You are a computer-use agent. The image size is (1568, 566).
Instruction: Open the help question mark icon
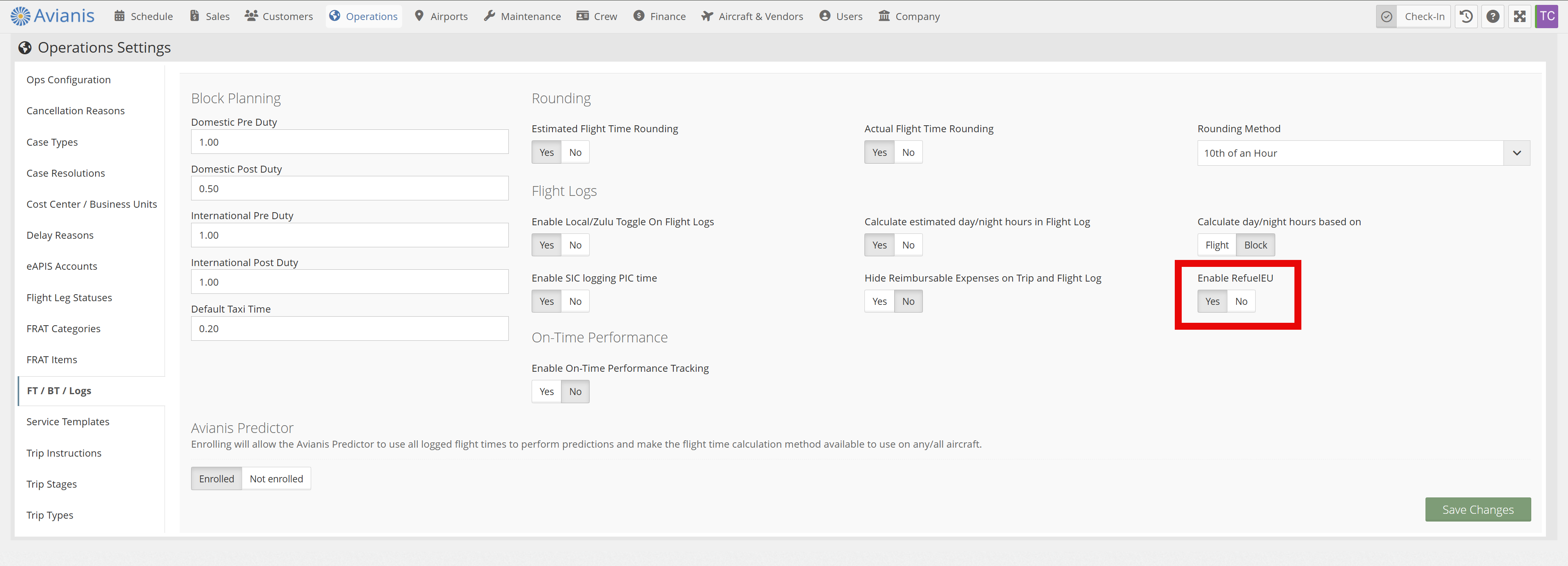coord(1492,16)
